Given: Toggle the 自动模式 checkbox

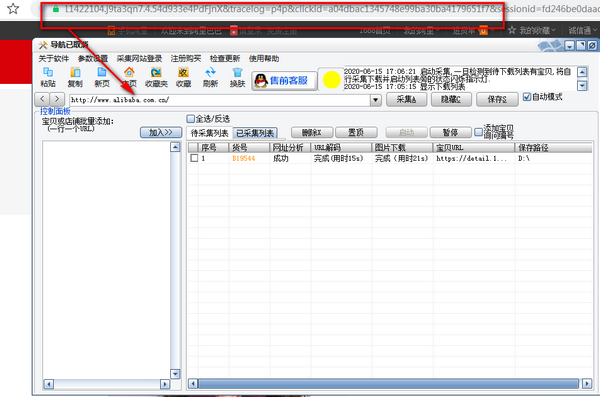Looking at the screenshot, I should (x=527, y=97).
